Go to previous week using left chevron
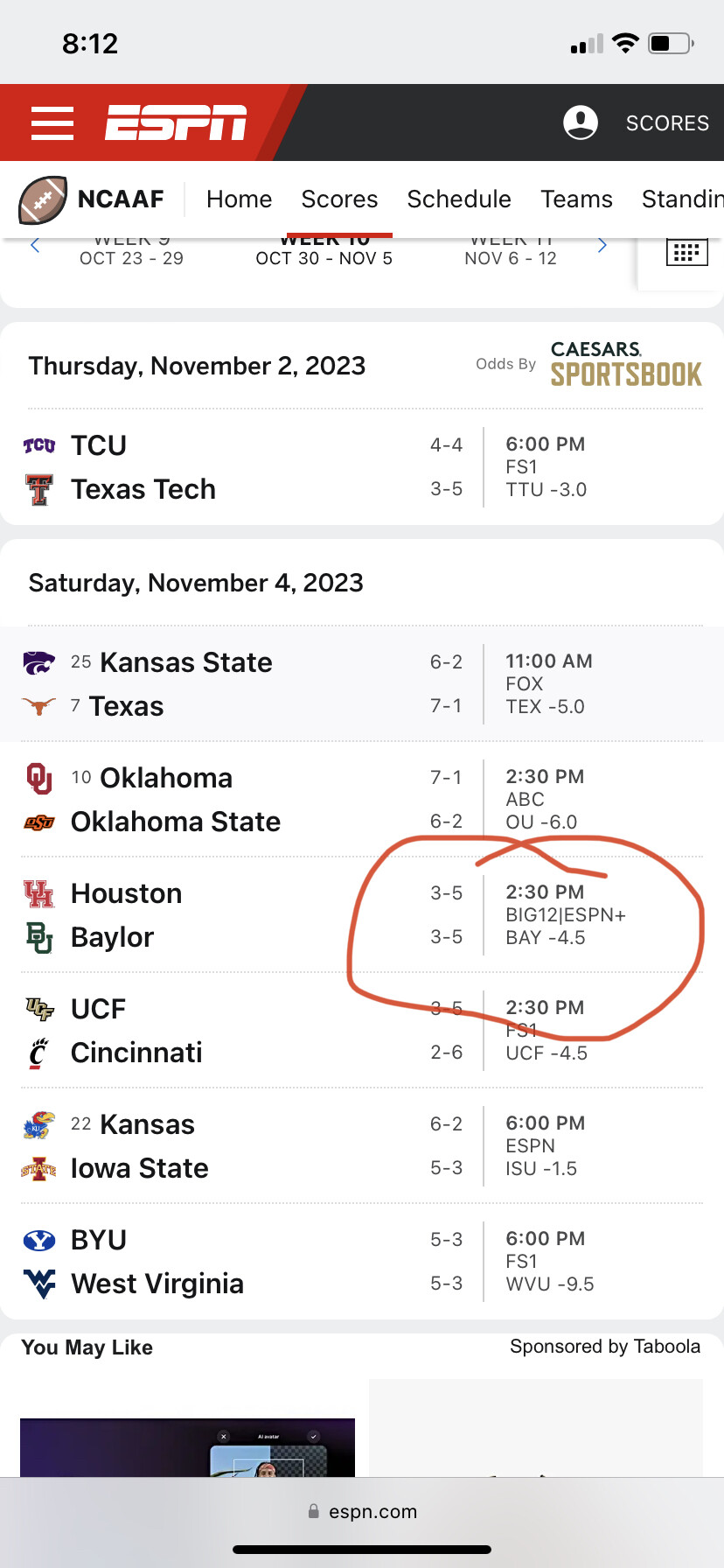Screen dimensions: 724x1568 pyautogui.click(x=35, y=246)
